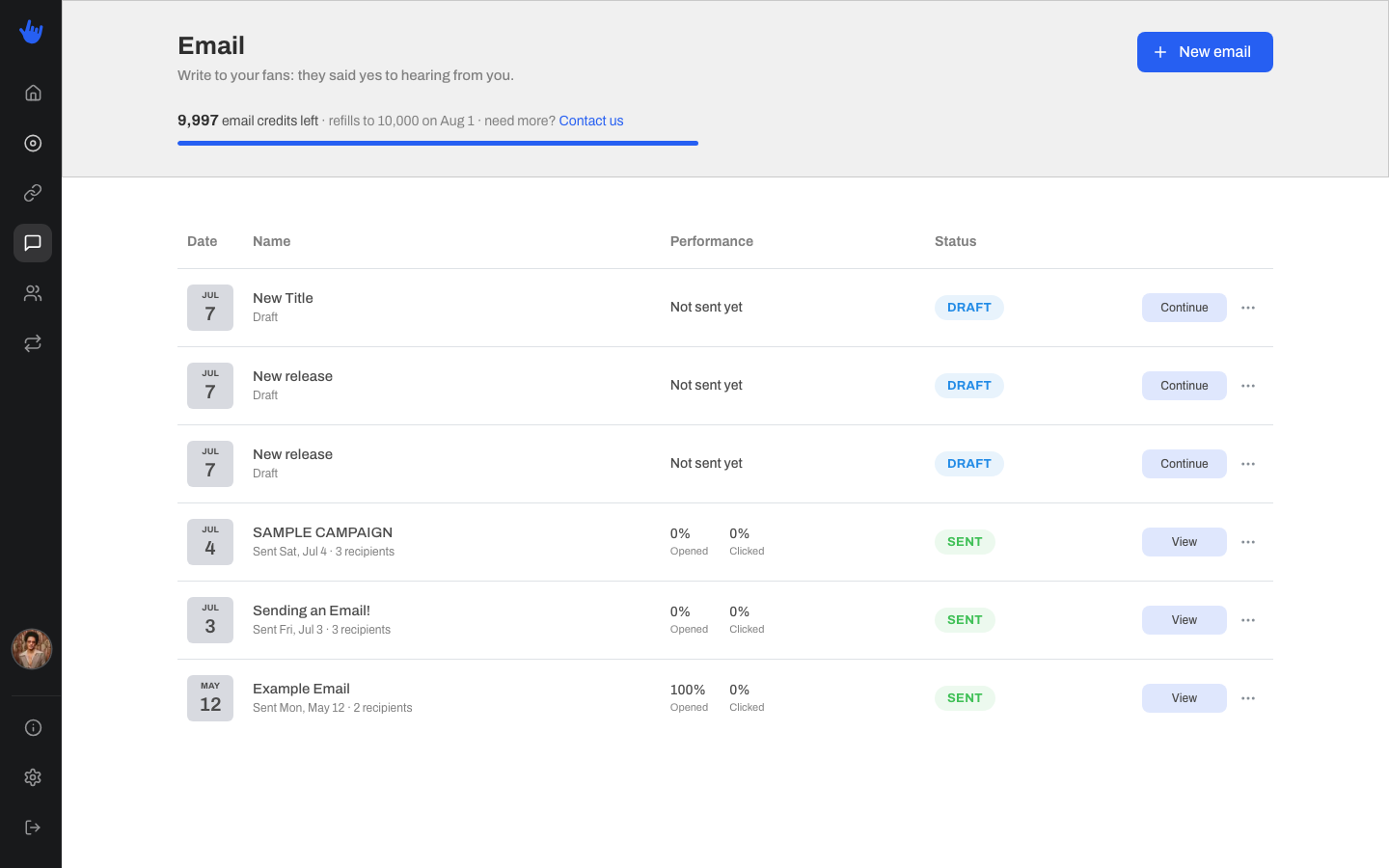Click the Status column header
1389x868 pixels.
click(955, 241)
